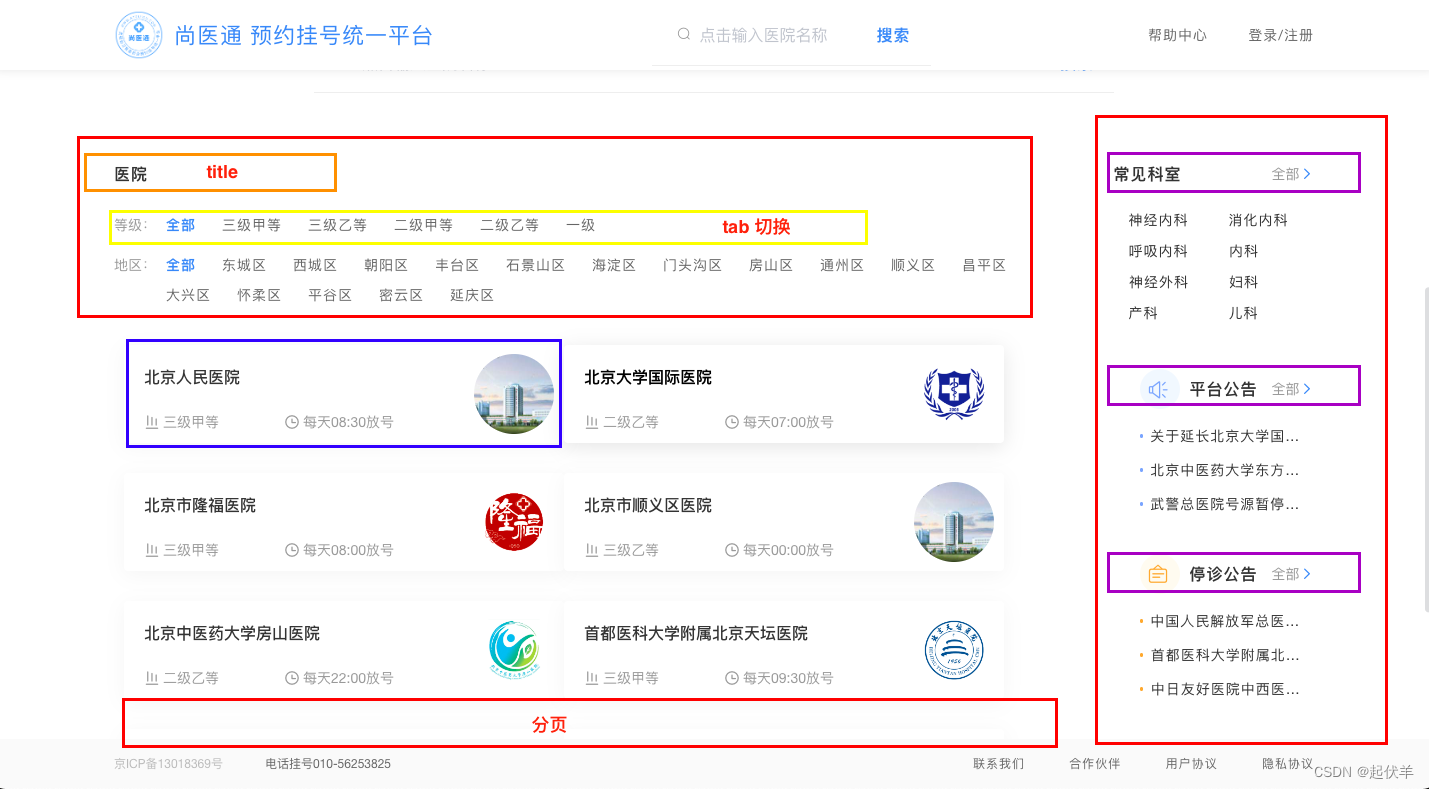
Task: Filter hospitals by 三级乙等
Action: click(x=337, y=225)
